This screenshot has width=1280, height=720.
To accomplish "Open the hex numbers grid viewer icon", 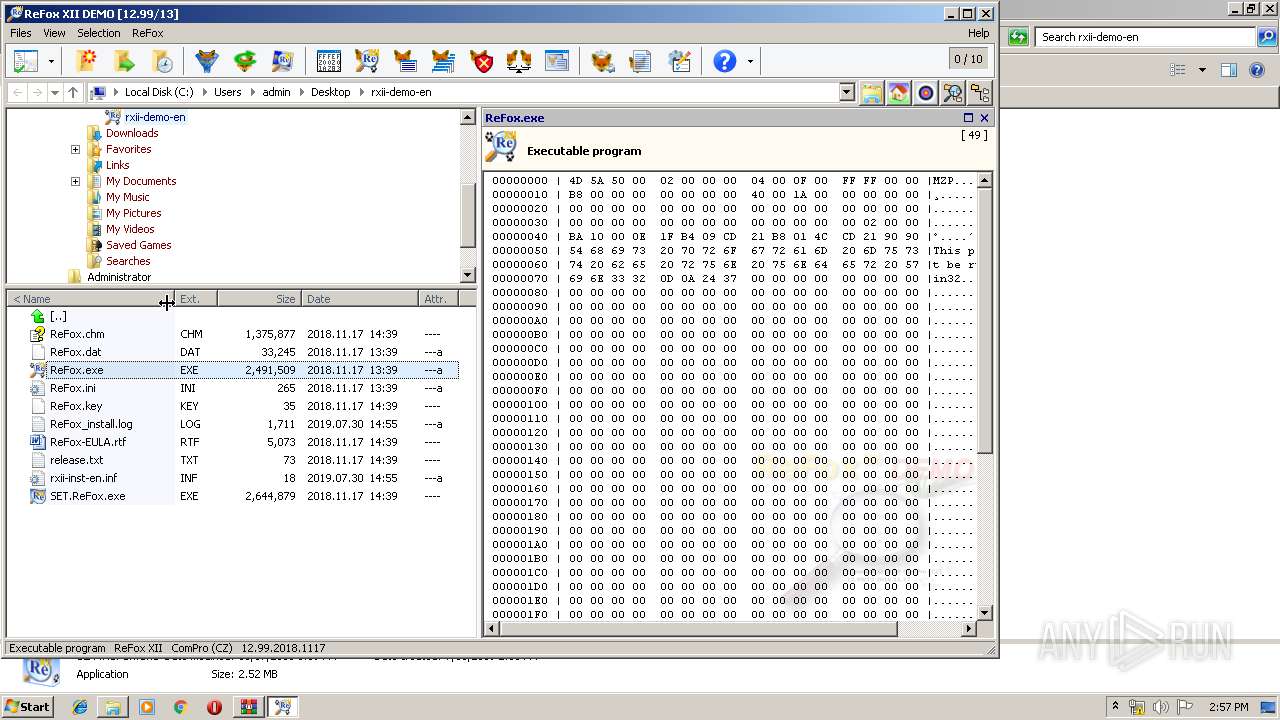I will pos(328,61).
